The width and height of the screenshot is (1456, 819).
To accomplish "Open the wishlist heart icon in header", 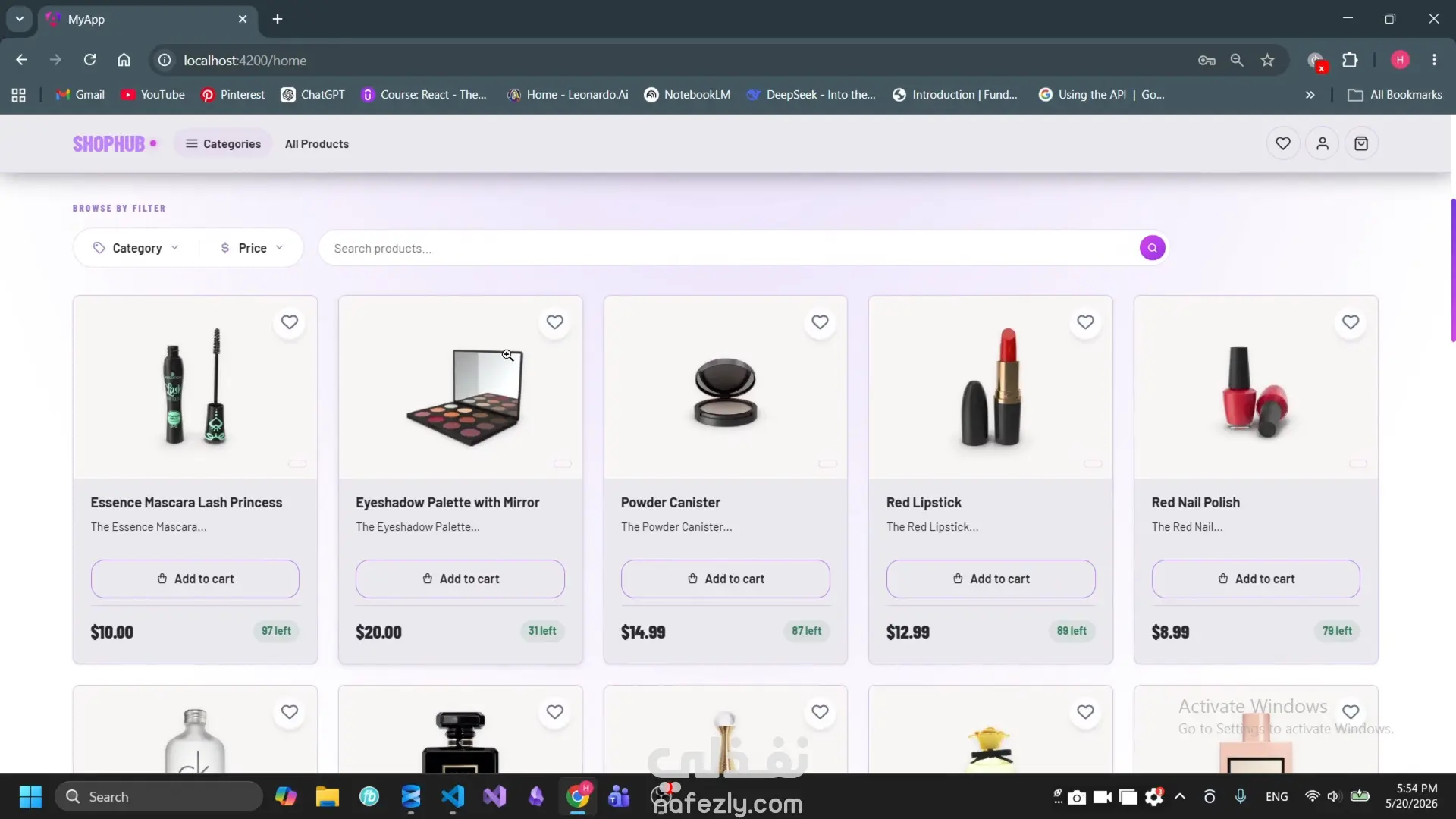I will coord(1283,143).
